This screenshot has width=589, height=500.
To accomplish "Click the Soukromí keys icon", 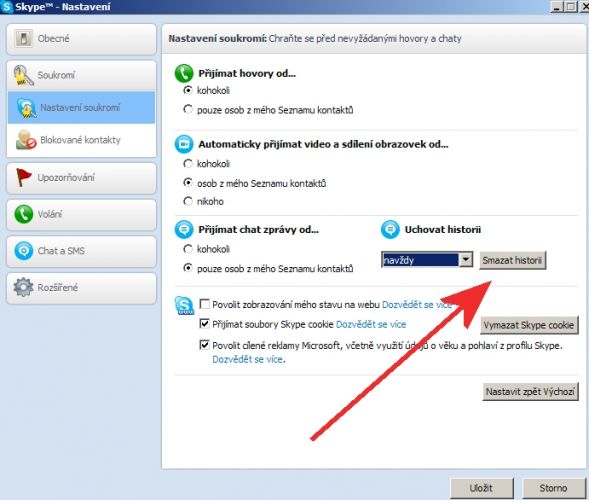I will (x=23, y=75).
